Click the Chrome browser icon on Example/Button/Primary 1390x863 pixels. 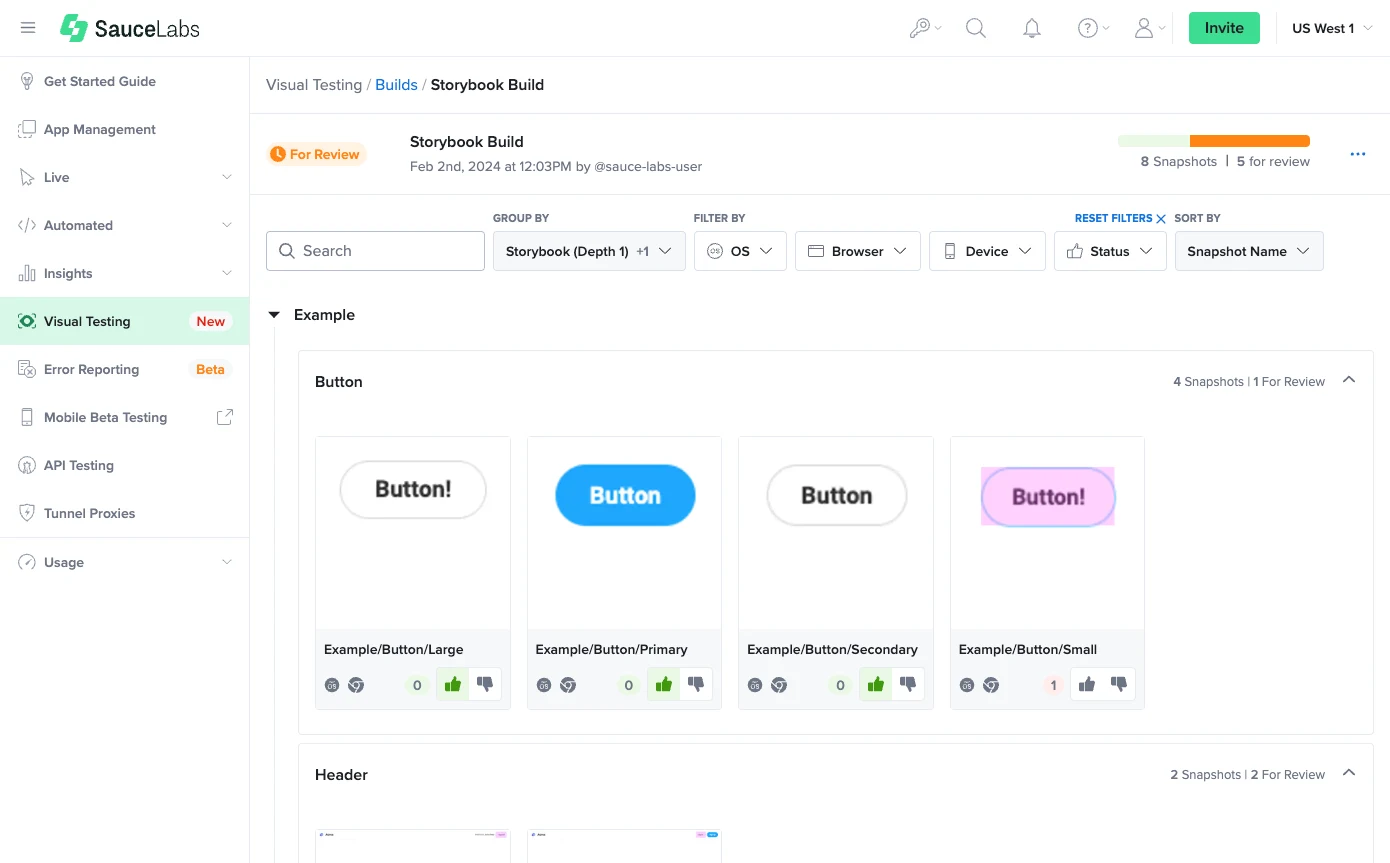point(567,685)
